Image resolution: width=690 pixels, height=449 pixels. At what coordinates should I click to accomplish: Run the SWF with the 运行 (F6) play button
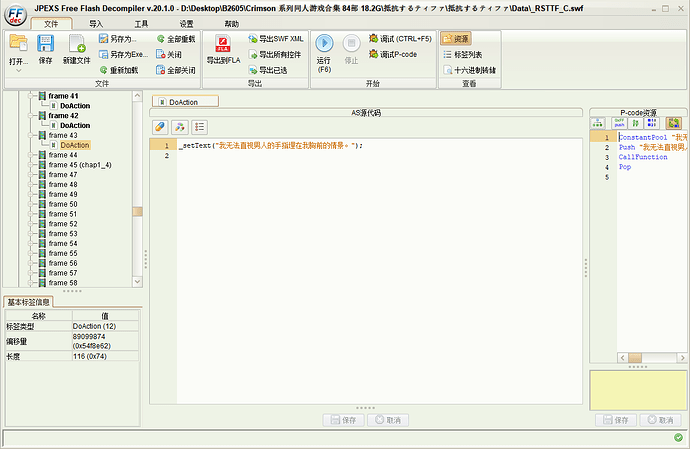click(324, 43)
